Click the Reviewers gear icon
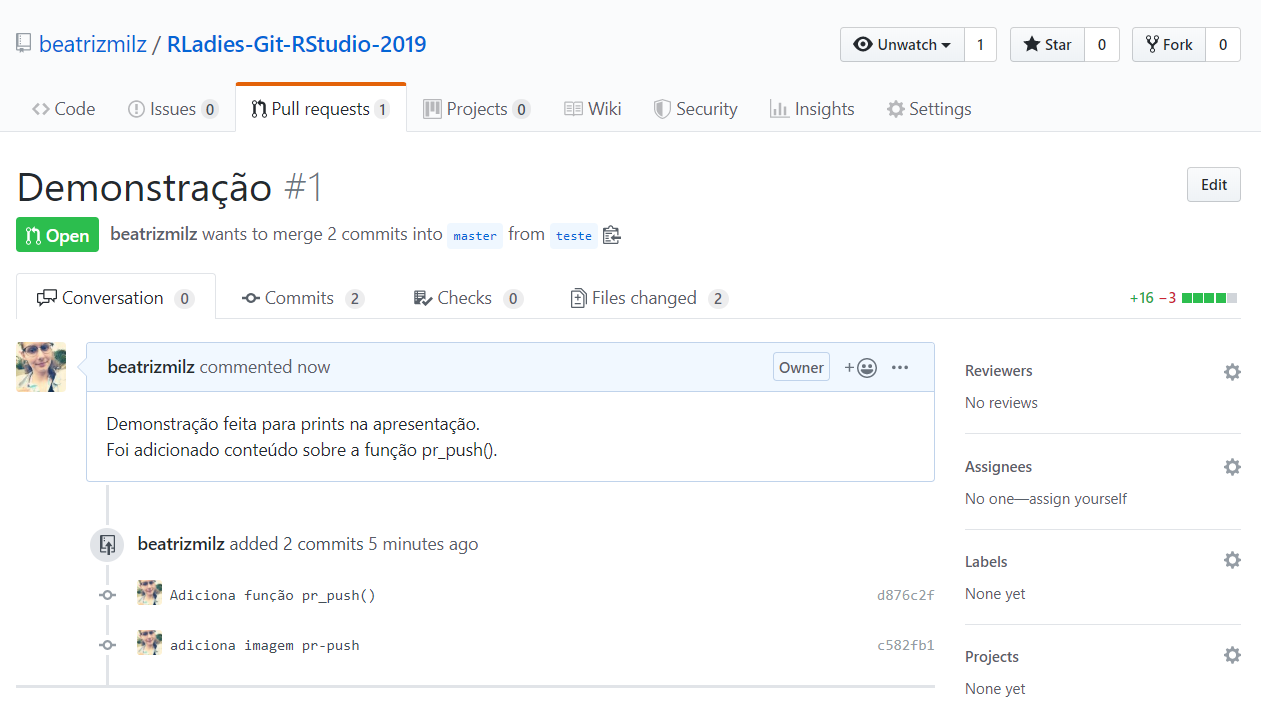The height and width of the screenshot is (705, 1261). coord(1232,372)
